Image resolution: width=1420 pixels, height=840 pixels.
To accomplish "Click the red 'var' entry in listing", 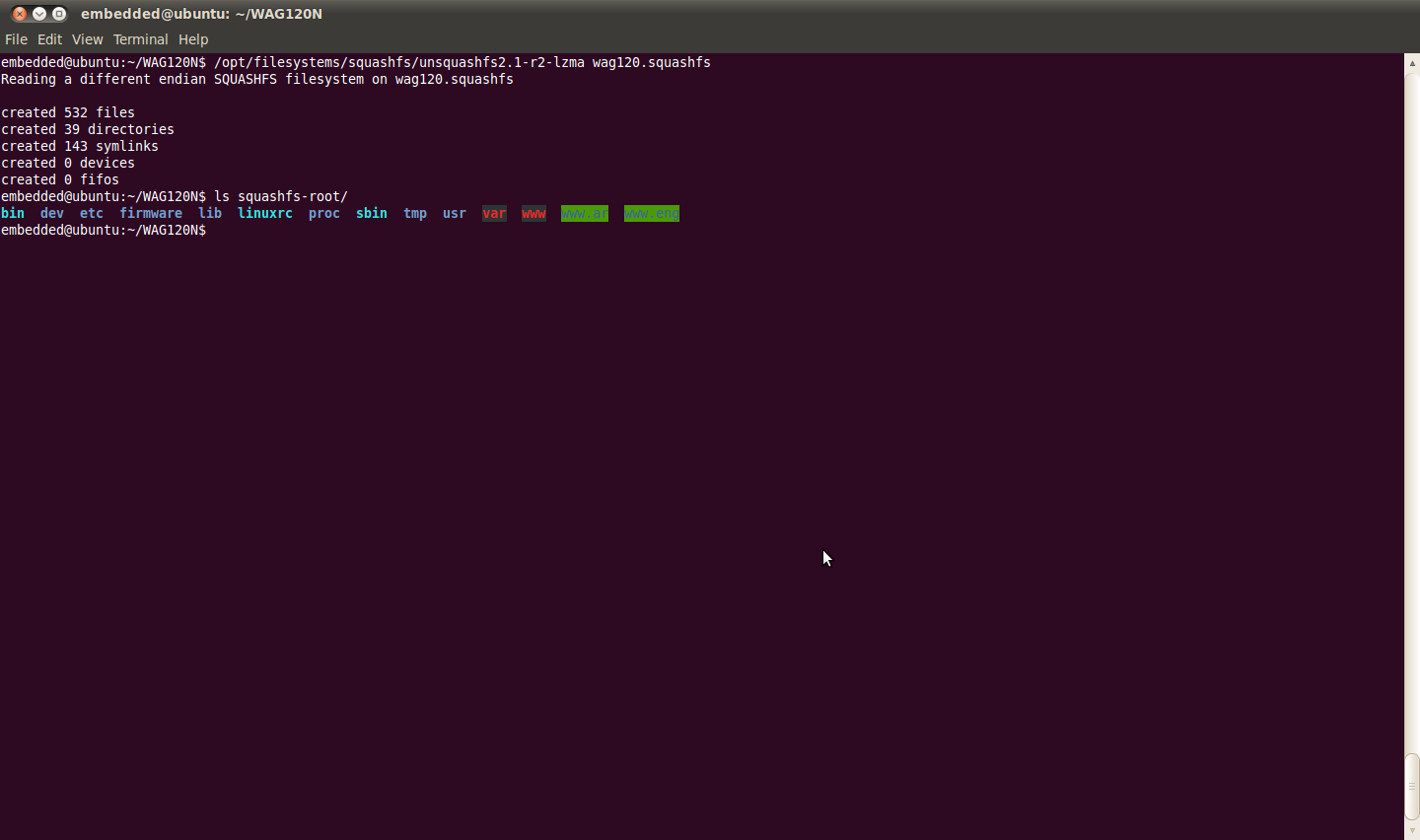I will coord(494,213).
